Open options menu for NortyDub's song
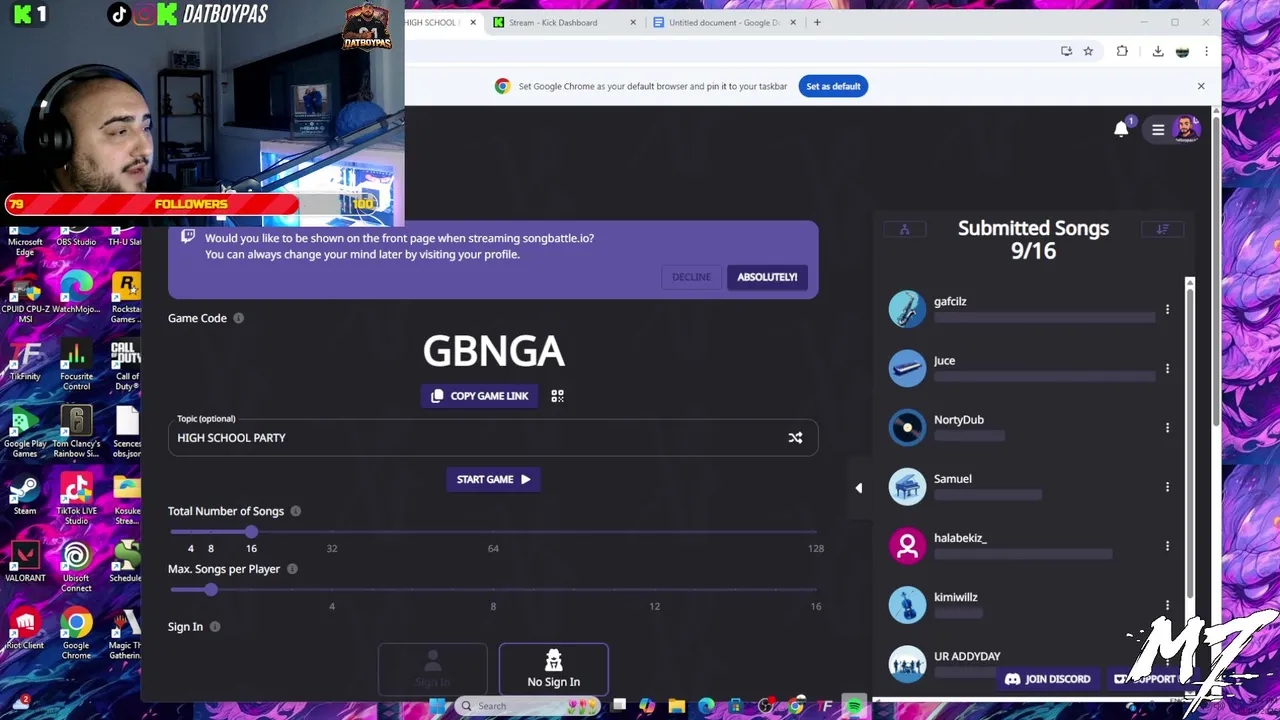This screenshot has width=1280, height=720. click(x=1167, y=428)
